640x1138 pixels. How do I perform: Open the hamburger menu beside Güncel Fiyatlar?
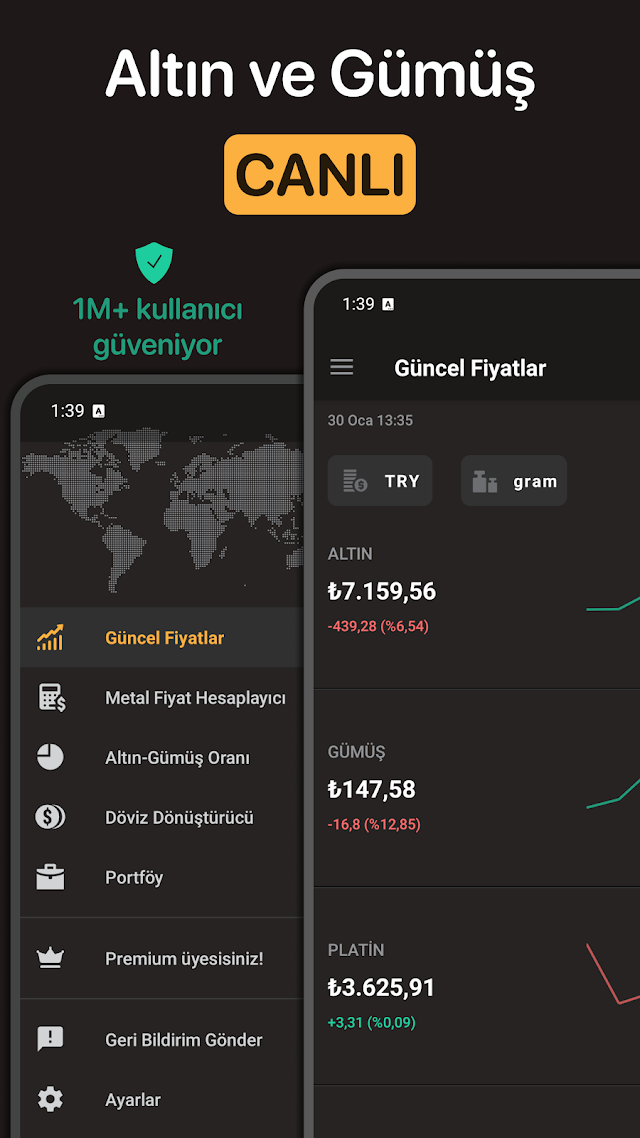point(342,367)
